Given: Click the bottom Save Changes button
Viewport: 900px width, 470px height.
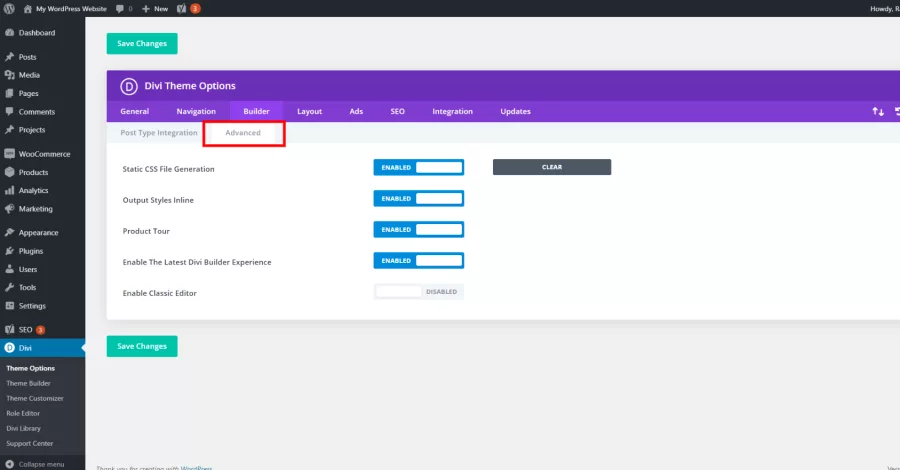Looking at the screenshot, I should coord(142,346).
